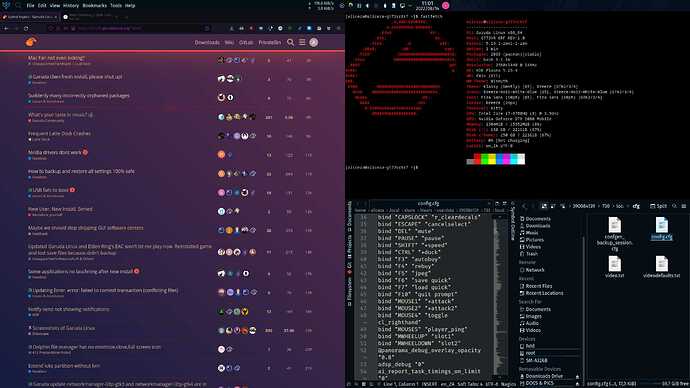Image resolution: width=690 pixels, height=388 pixels.
Task: Open the Dolphin hamburger menu
Action: tap(683, 206)
